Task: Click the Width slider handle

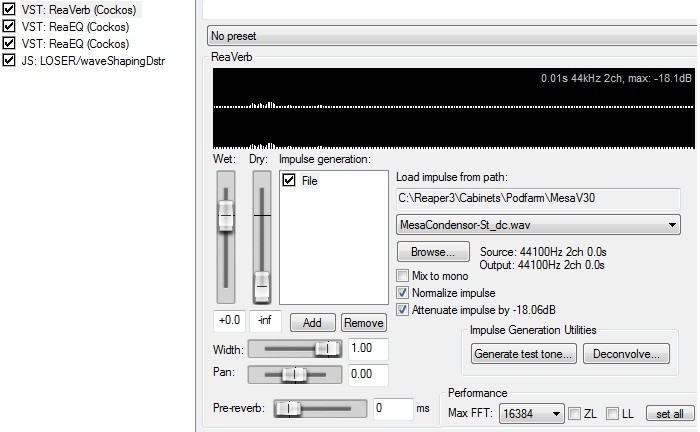Action: pos(327,349)
